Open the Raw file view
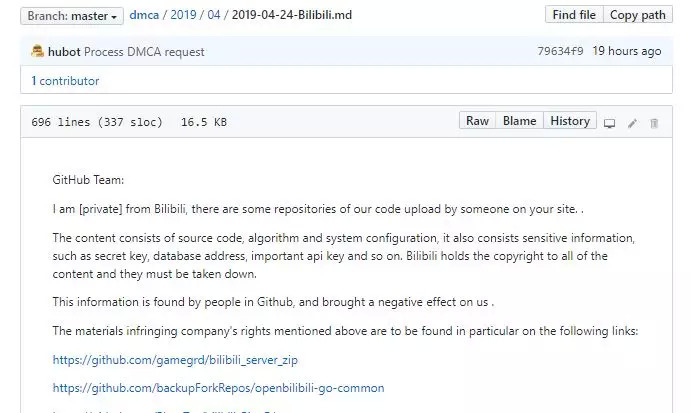 [x=477, y=121]
